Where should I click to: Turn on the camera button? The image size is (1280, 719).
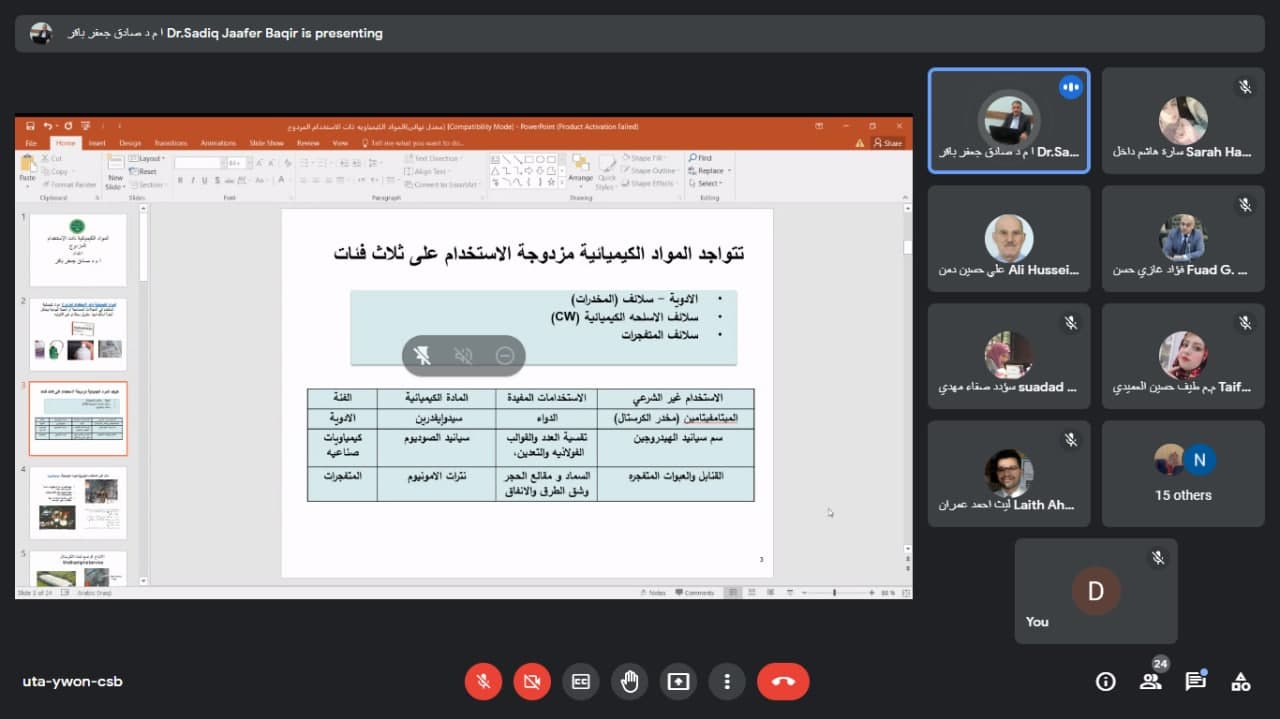coord(532,681)
